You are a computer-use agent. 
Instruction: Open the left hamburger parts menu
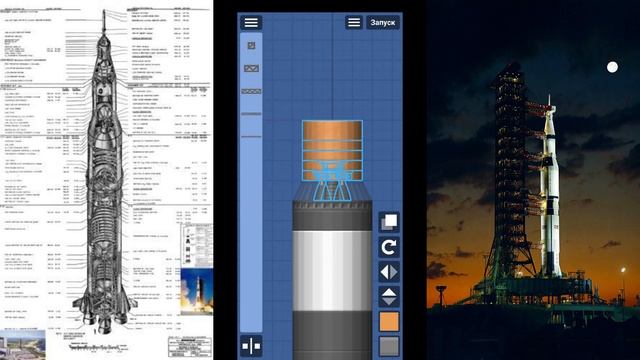coord(251,22)
